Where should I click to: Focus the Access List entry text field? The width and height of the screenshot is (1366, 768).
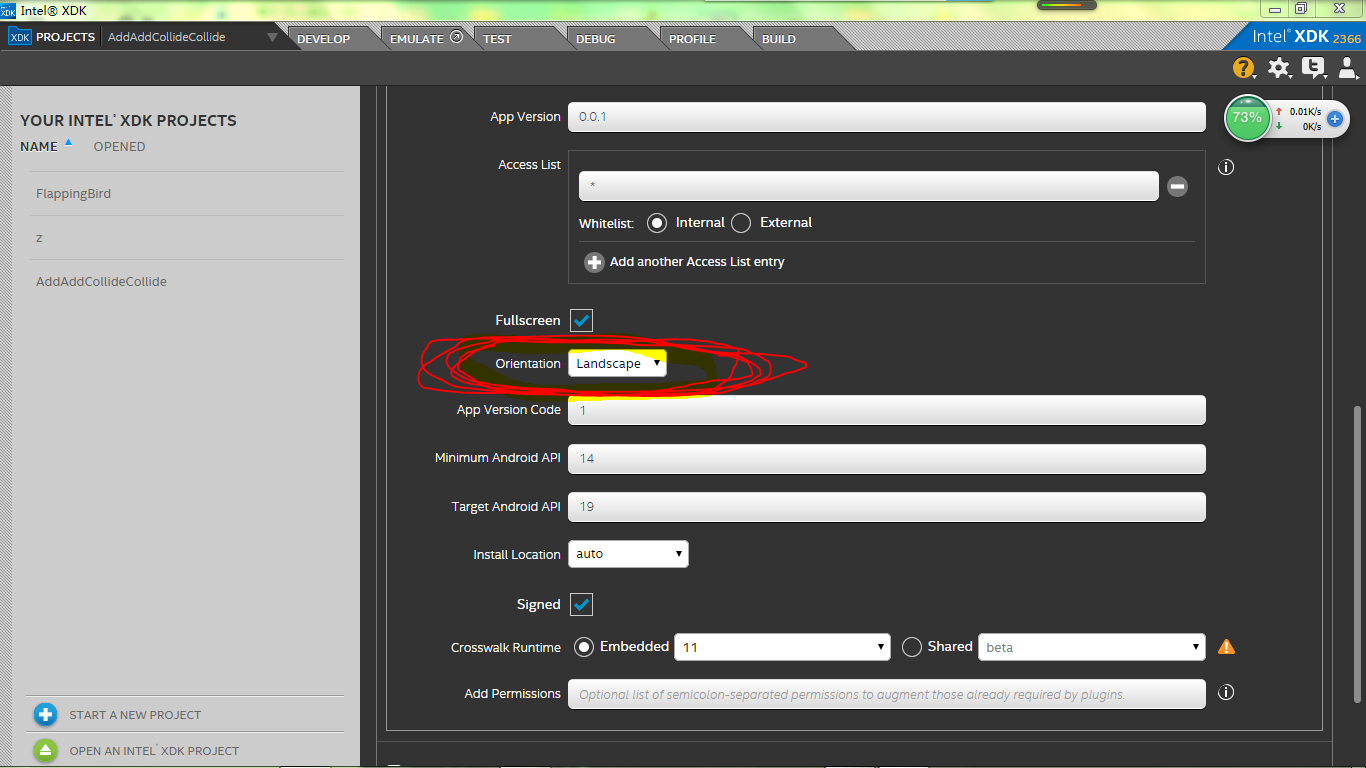tap(869, 186)
